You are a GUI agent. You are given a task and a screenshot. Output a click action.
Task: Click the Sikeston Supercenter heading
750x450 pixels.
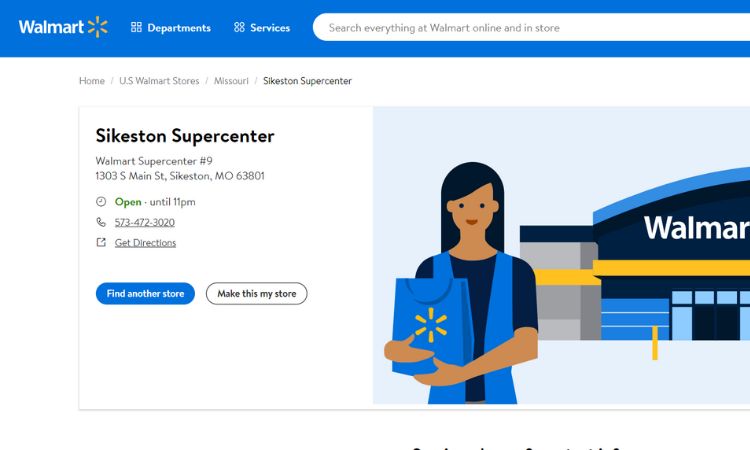click(185, 136)
